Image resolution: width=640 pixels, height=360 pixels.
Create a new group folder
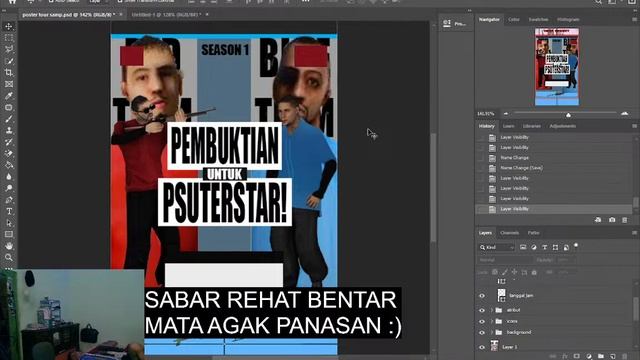click(601, 356)
